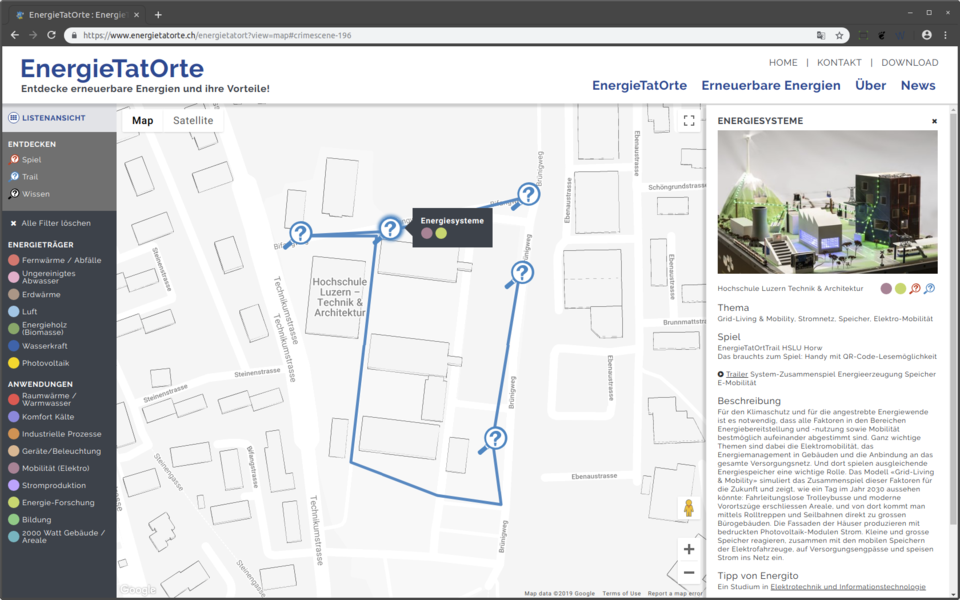Open Erneuerbare Energien menu
Screen dimensions: 960x600
tap(771, 86)
